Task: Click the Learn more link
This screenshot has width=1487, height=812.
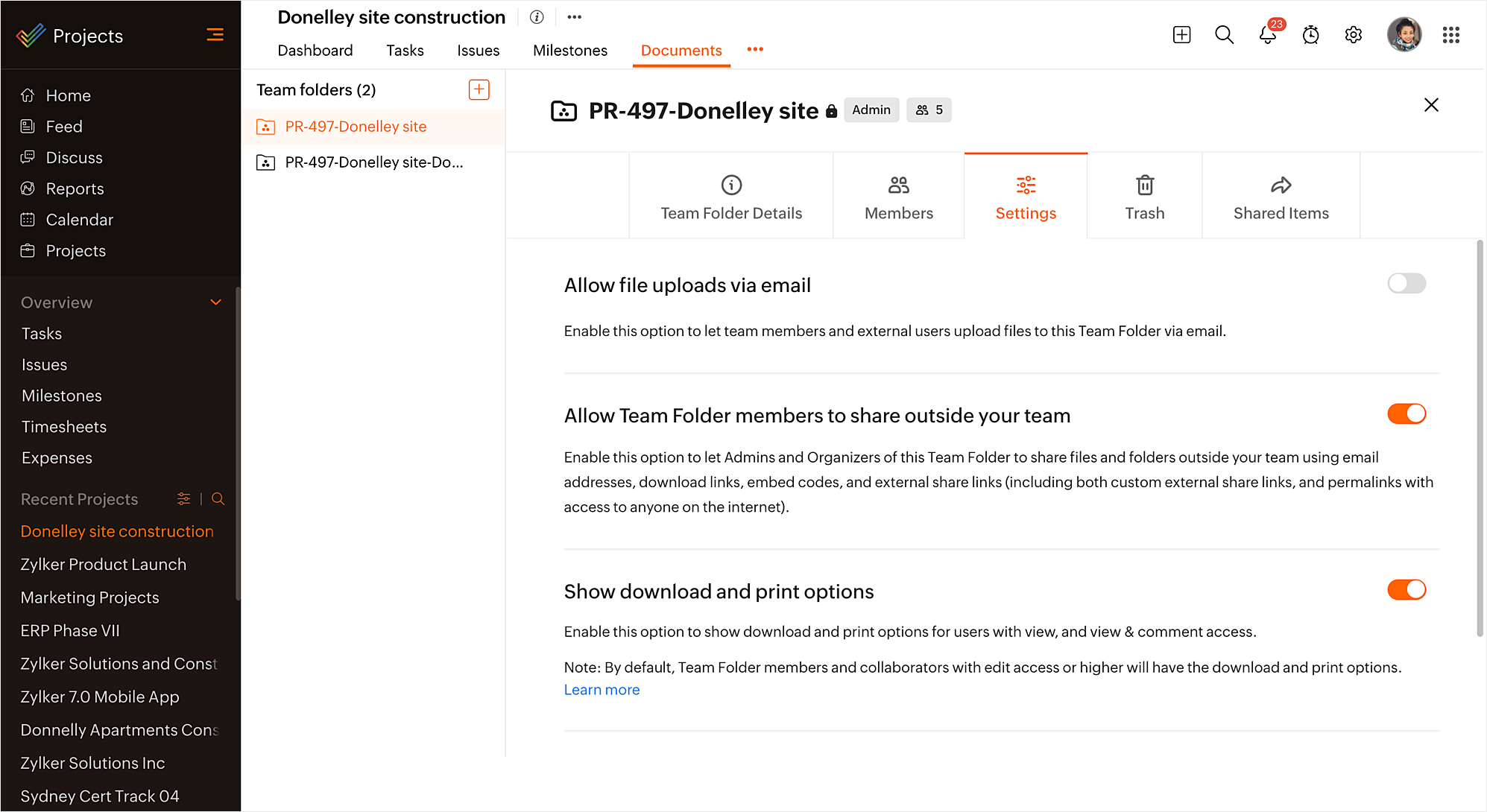Action: point(602,690)
